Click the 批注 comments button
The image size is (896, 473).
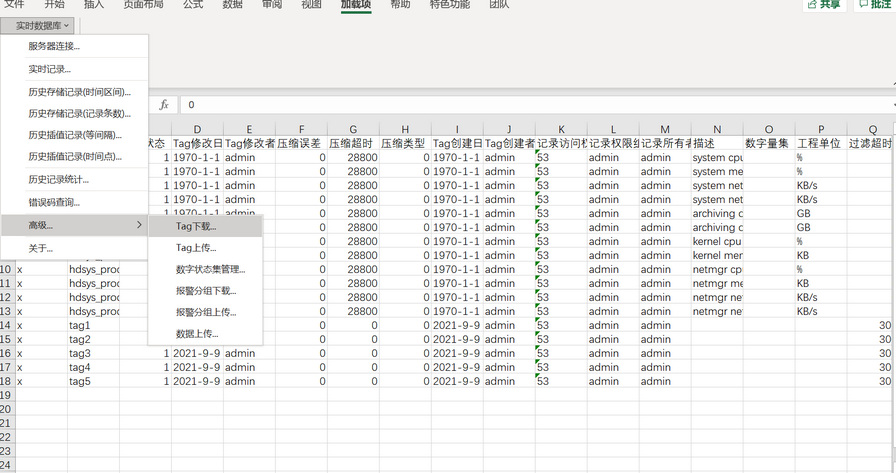[875, 5]
